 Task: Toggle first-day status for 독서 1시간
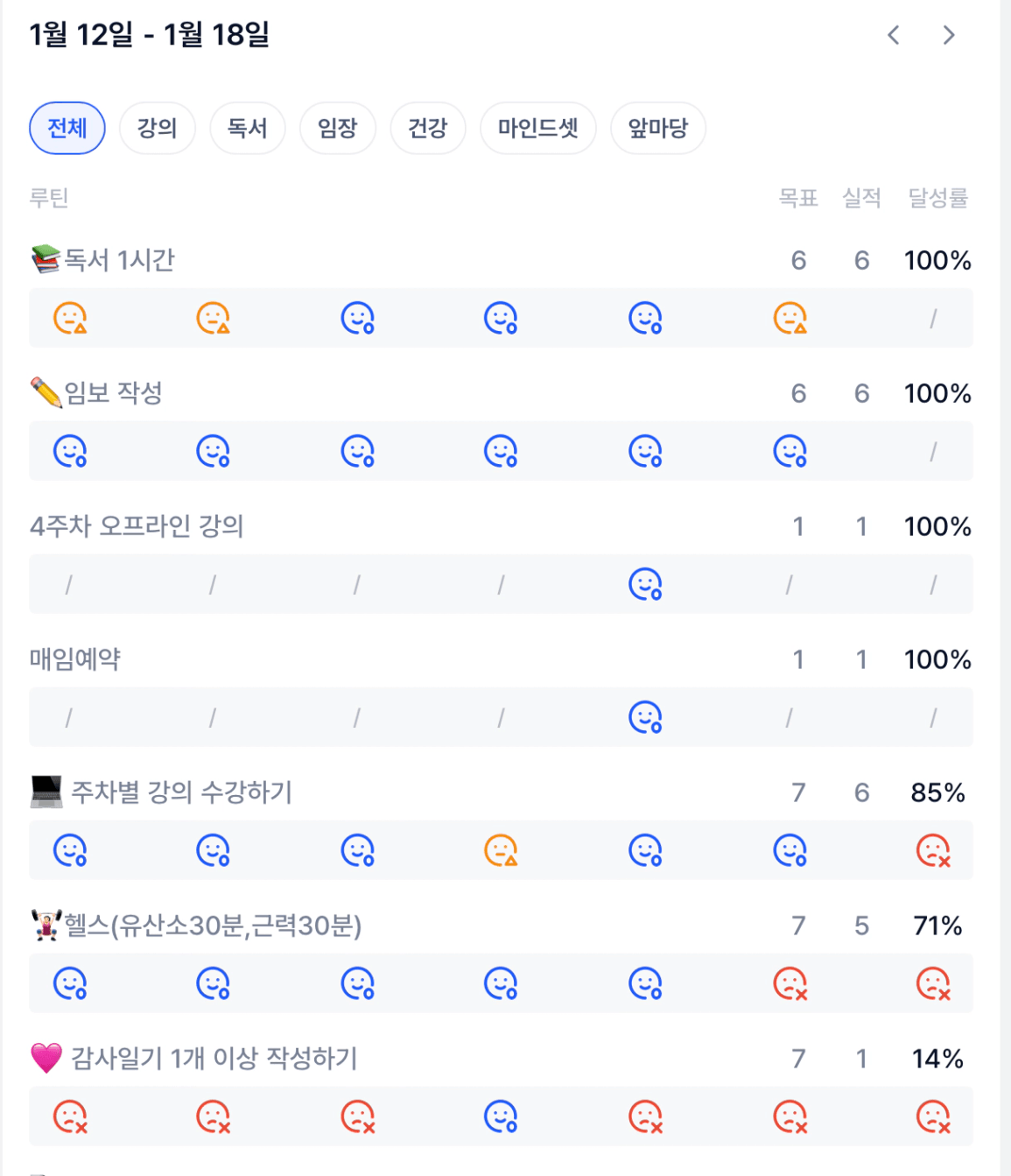pos(70,318)
